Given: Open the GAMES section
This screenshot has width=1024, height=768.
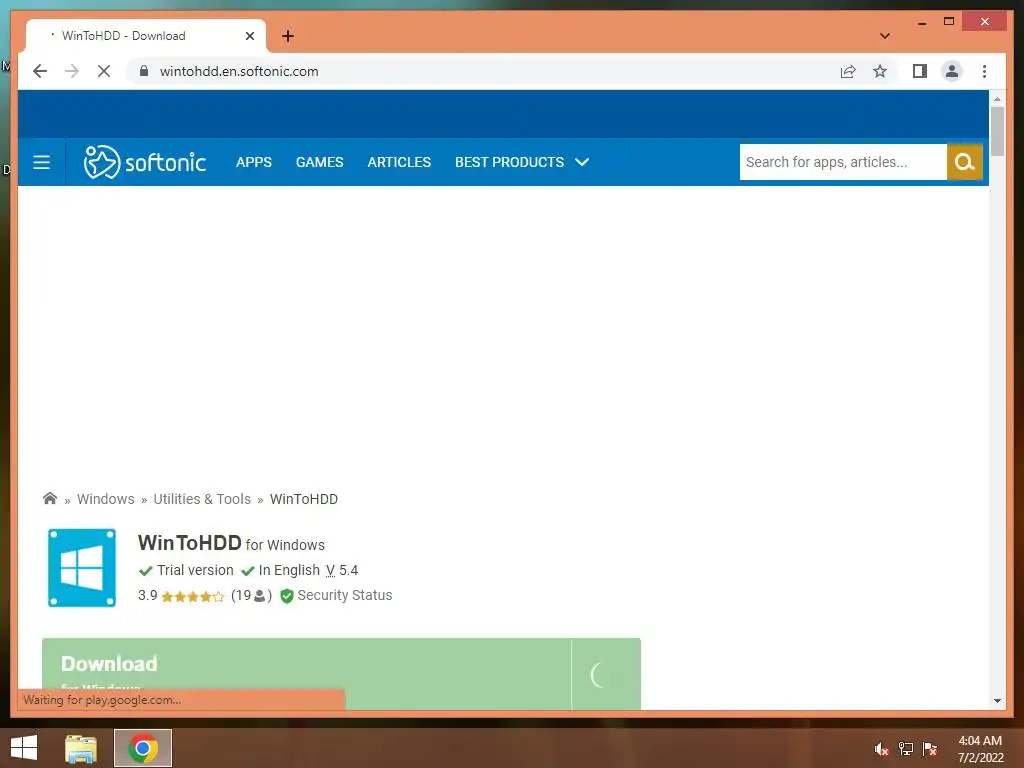Looking at the screenshot, I should [x=319, y=162].
